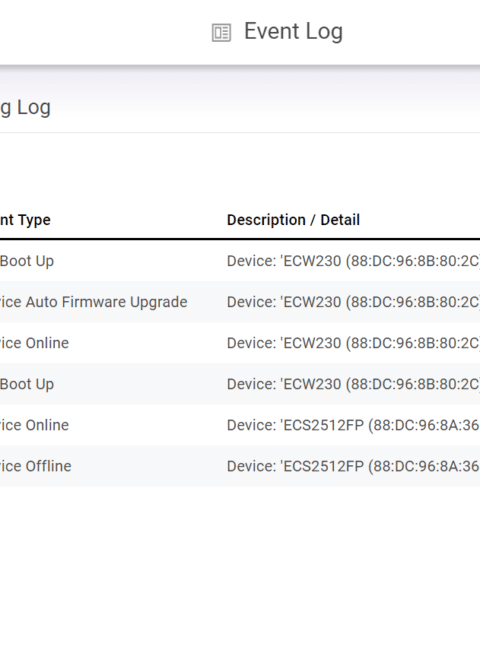Viewport: 480px width, 650px height.
Task: Select the Log tab heading
Action: point(25,107)
